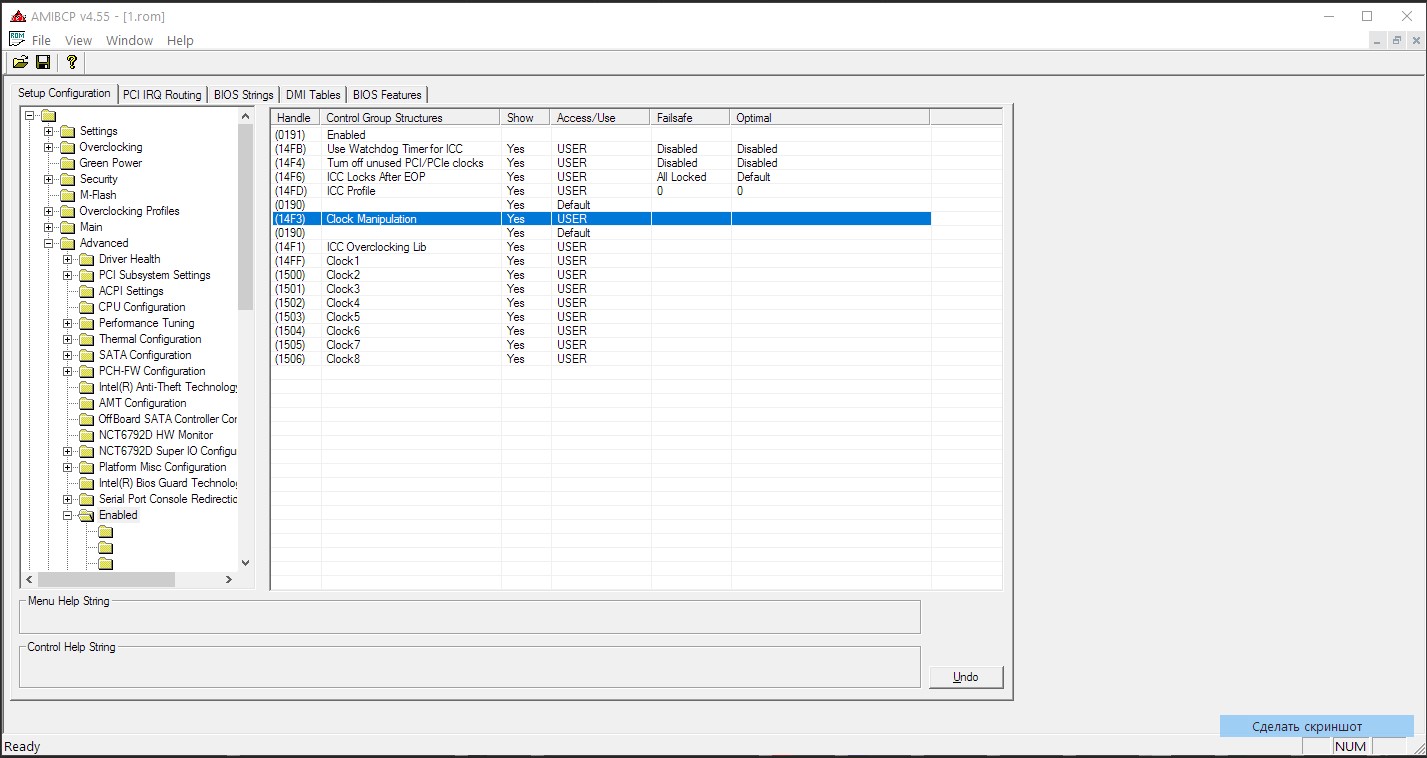Select the ICC Locks After EOP row
This screenshot has height=758, width=1427.
click(x=601, y=177)
